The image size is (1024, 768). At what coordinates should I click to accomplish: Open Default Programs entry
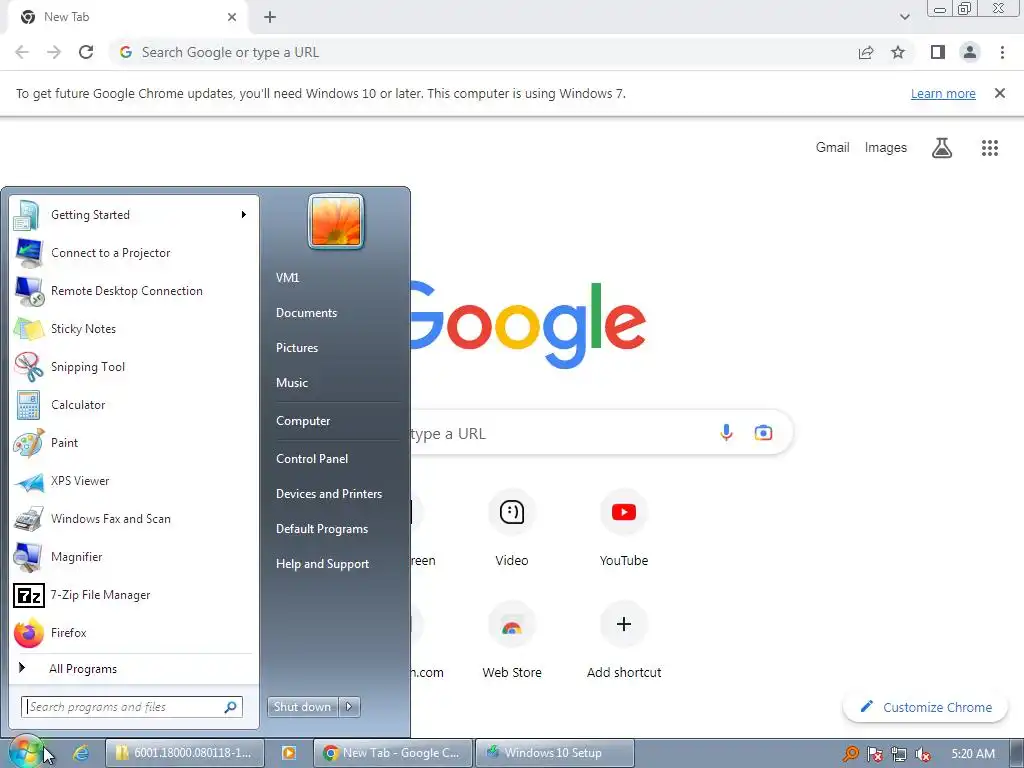tap(321, 529)
